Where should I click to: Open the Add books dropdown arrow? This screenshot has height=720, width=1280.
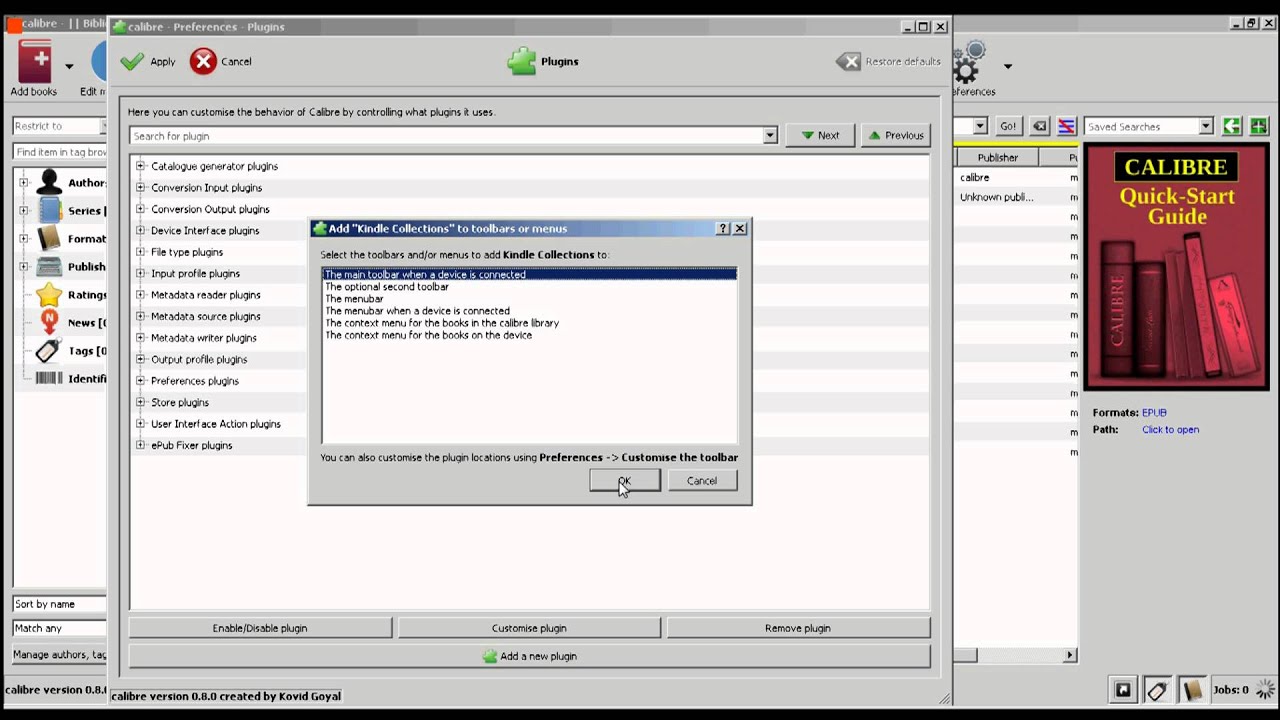pos(69,67)
